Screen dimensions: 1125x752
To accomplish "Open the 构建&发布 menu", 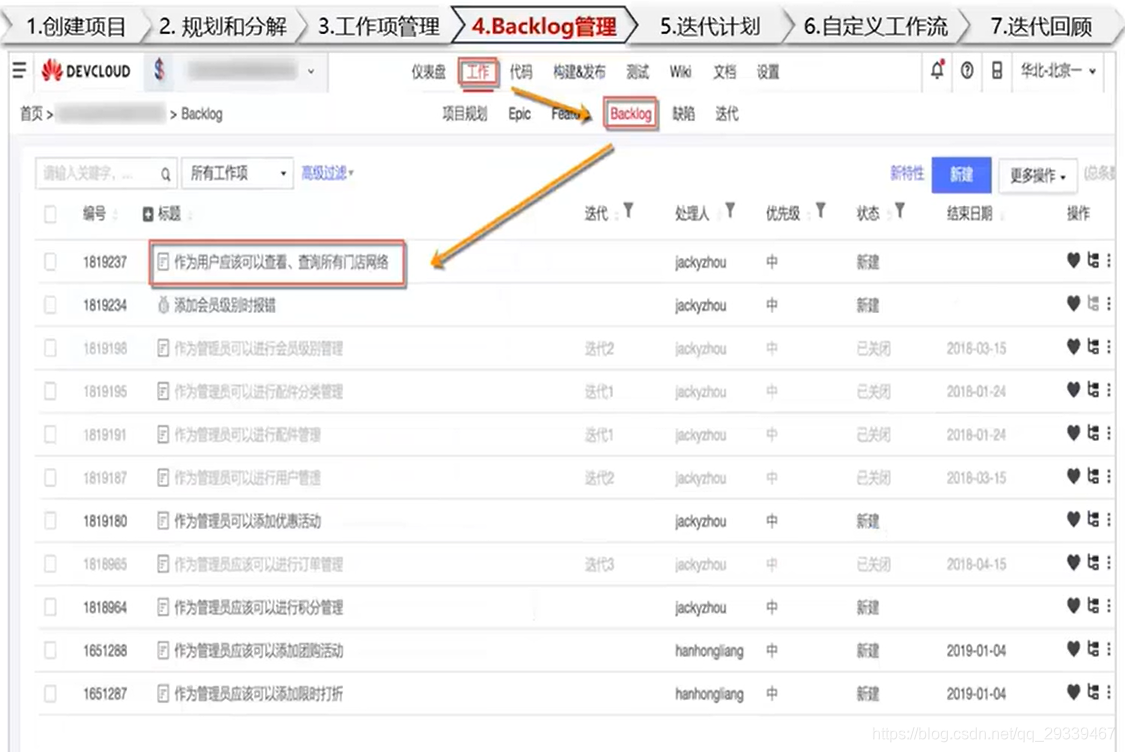I will coord(579,72).
